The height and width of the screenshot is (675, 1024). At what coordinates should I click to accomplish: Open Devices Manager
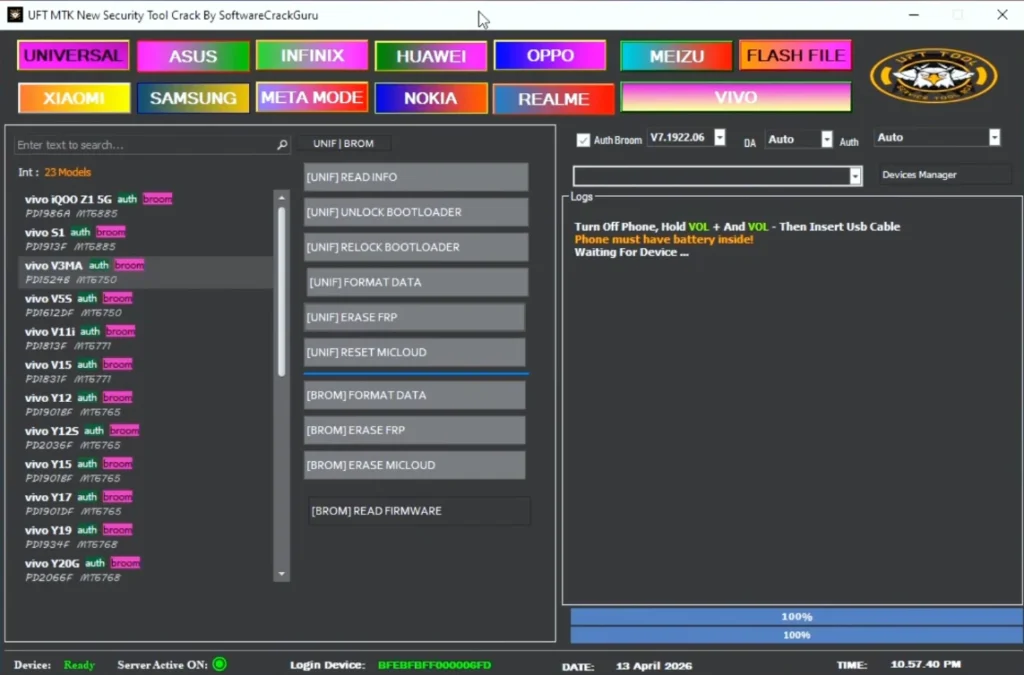[x=944, y=175]
